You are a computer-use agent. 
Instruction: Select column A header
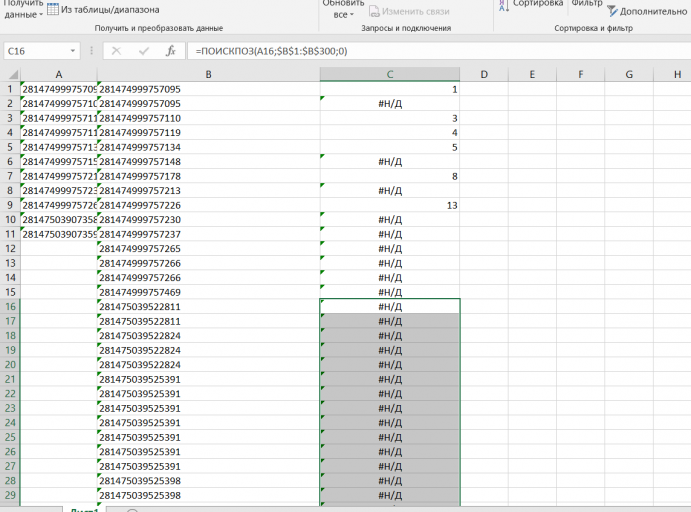tap(59, 74)
